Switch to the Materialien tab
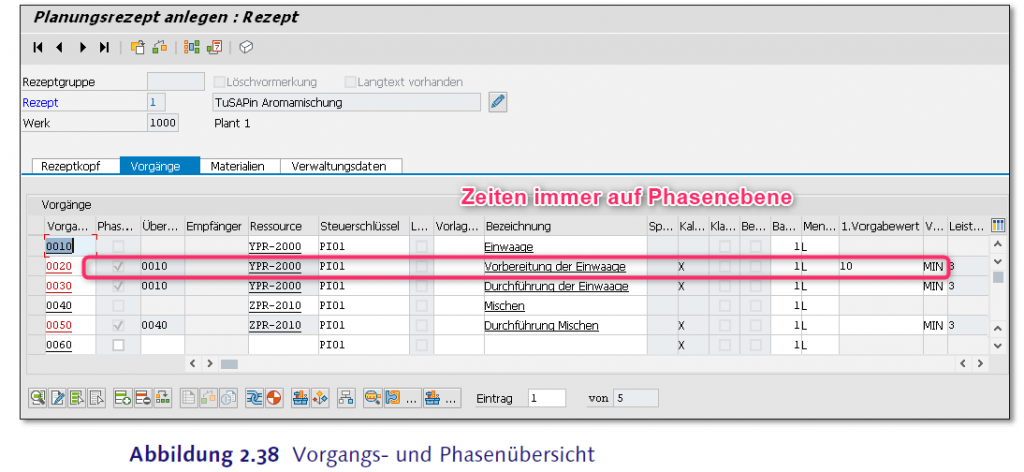1024x472 pixels. [x=238, y=166]
